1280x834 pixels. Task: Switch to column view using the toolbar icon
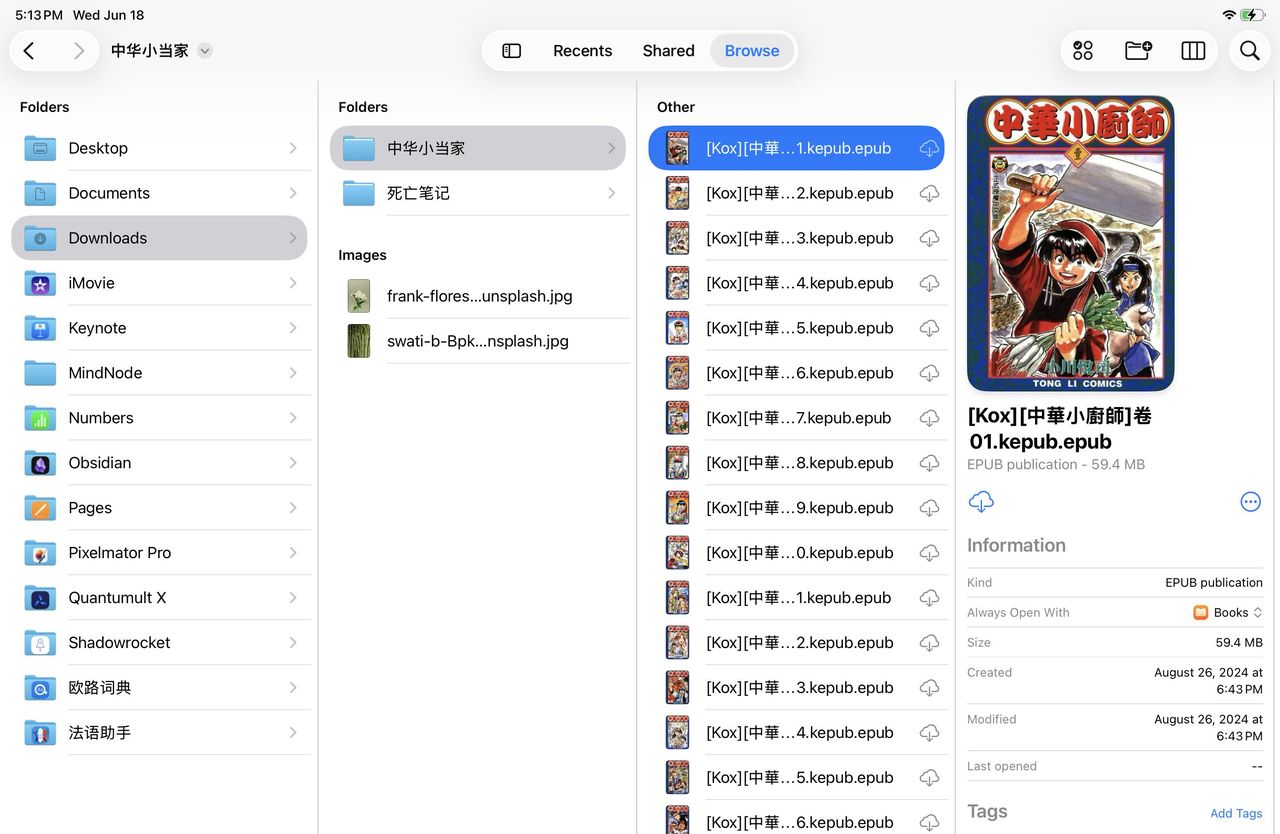pyautogui.click(x=1193, y=49)
